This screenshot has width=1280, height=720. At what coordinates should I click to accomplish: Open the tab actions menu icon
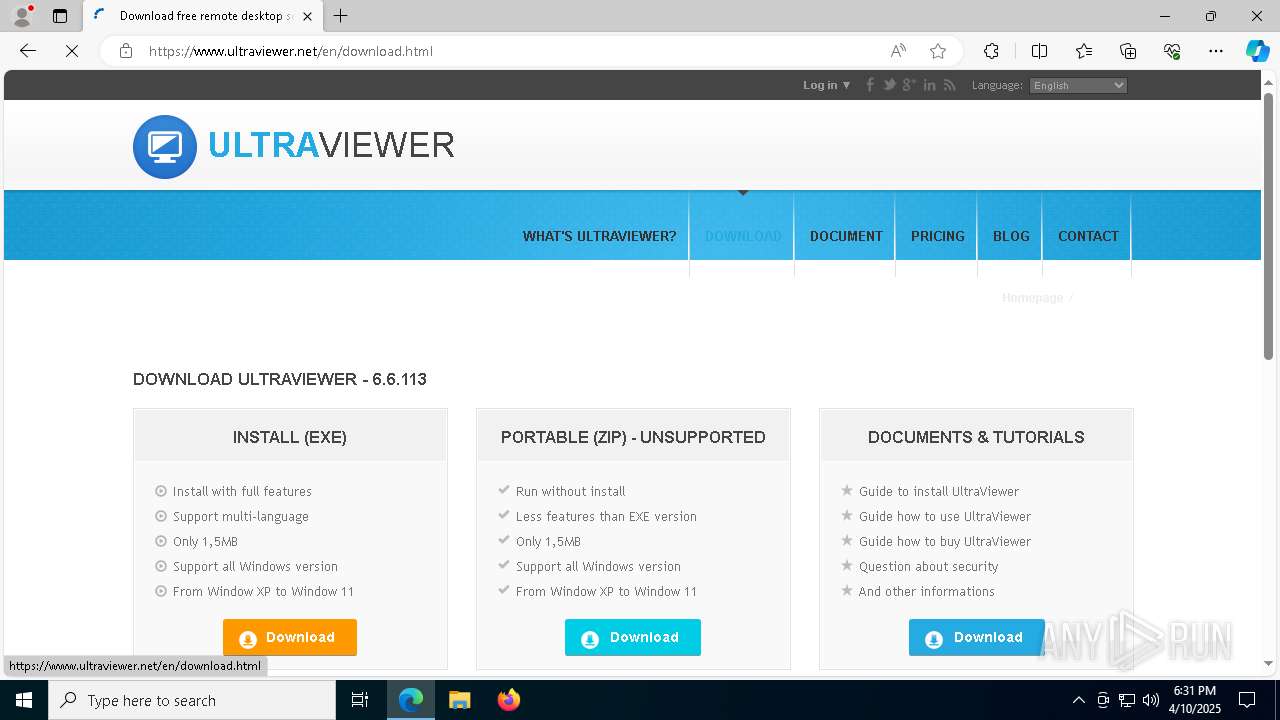pyautogui.click(x=60, y=16)
